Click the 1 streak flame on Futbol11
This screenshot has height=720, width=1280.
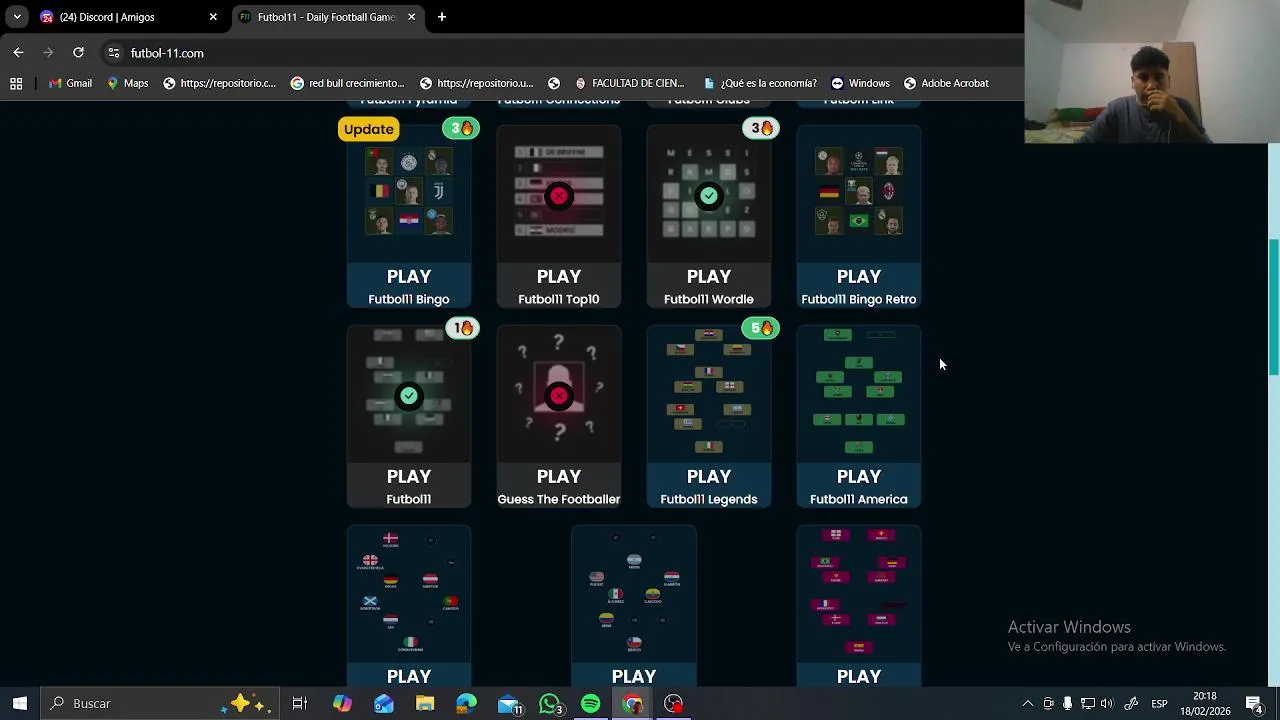pos(461,328)
